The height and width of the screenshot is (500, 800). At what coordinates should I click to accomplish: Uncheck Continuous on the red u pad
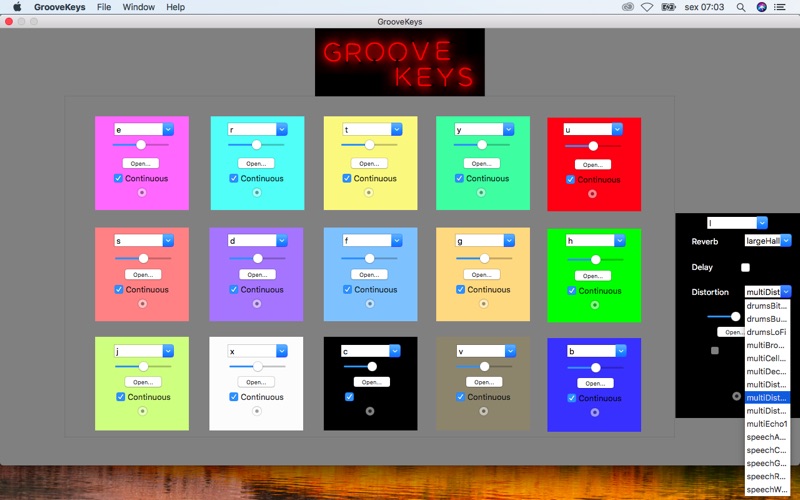click(570, 180)
